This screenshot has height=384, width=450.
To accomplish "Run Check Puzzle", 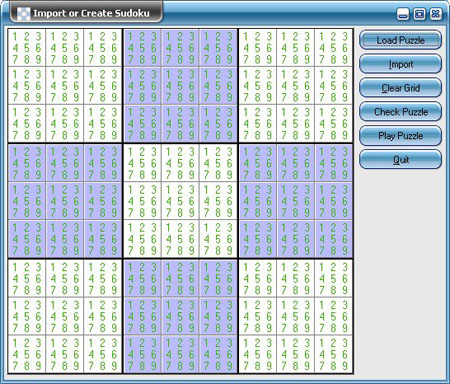I will pyautogui.click(x=400, y=112).
